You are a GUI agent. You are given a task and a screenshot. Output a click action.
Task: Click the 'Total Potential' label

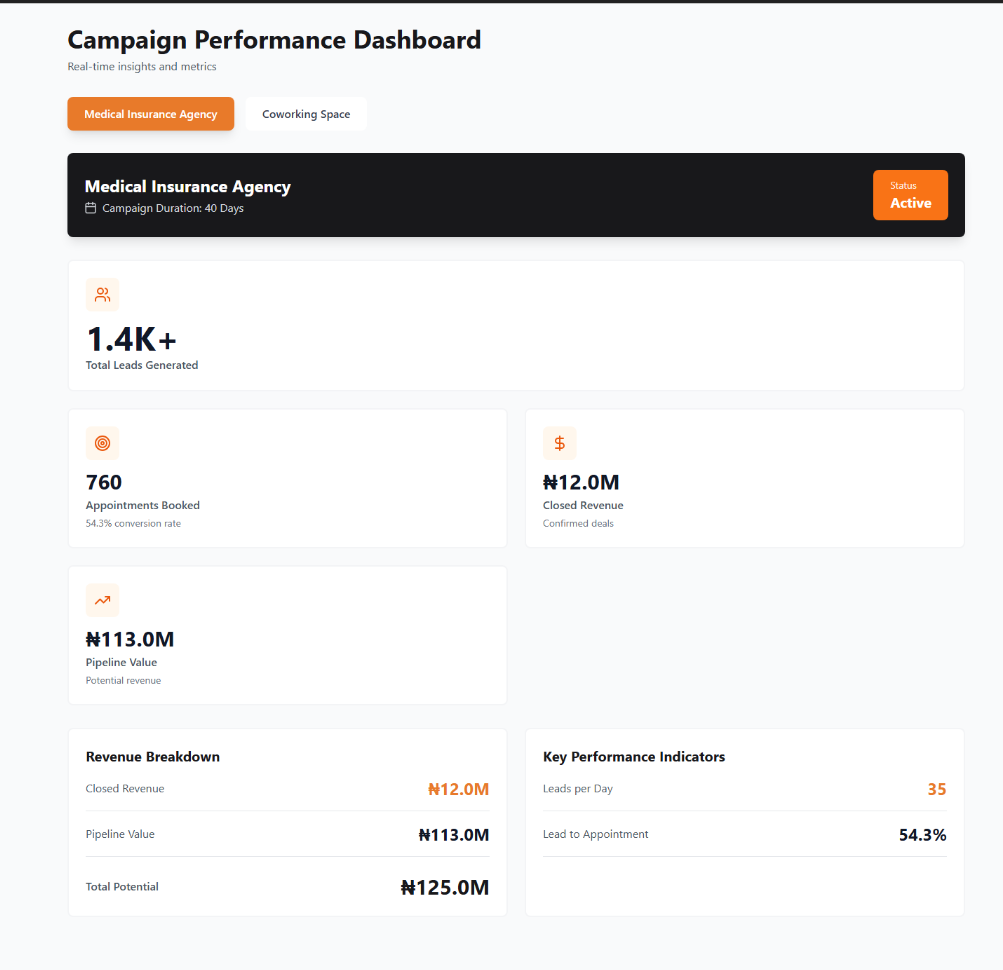coord(122,886)
